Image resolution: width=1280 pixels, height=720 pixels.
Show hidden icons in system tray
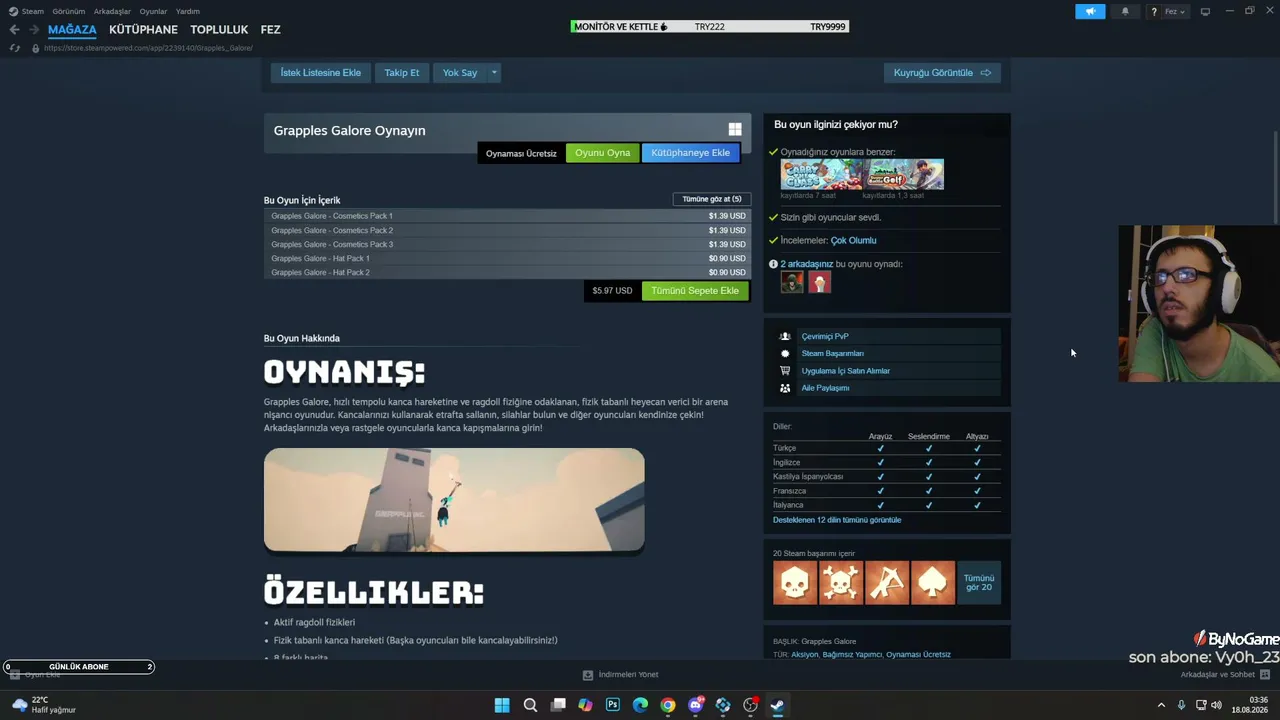(1161, 705)
